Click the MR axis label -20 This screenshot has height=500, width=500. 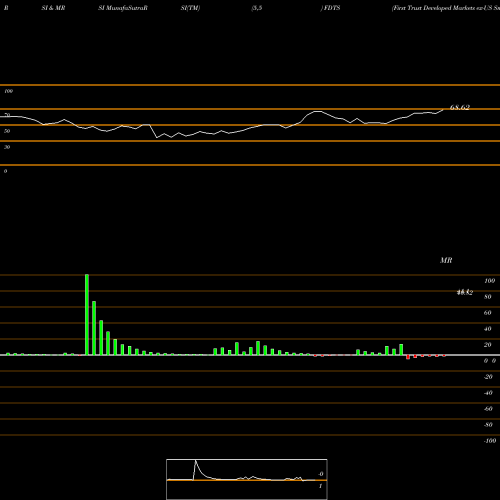tap(488, 377)
